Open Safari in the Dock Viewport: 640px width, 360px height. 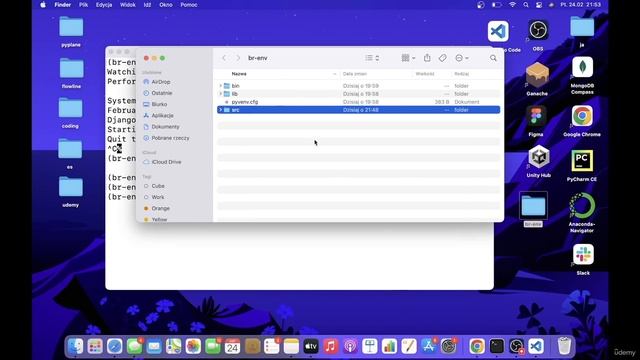pos(115,346)
